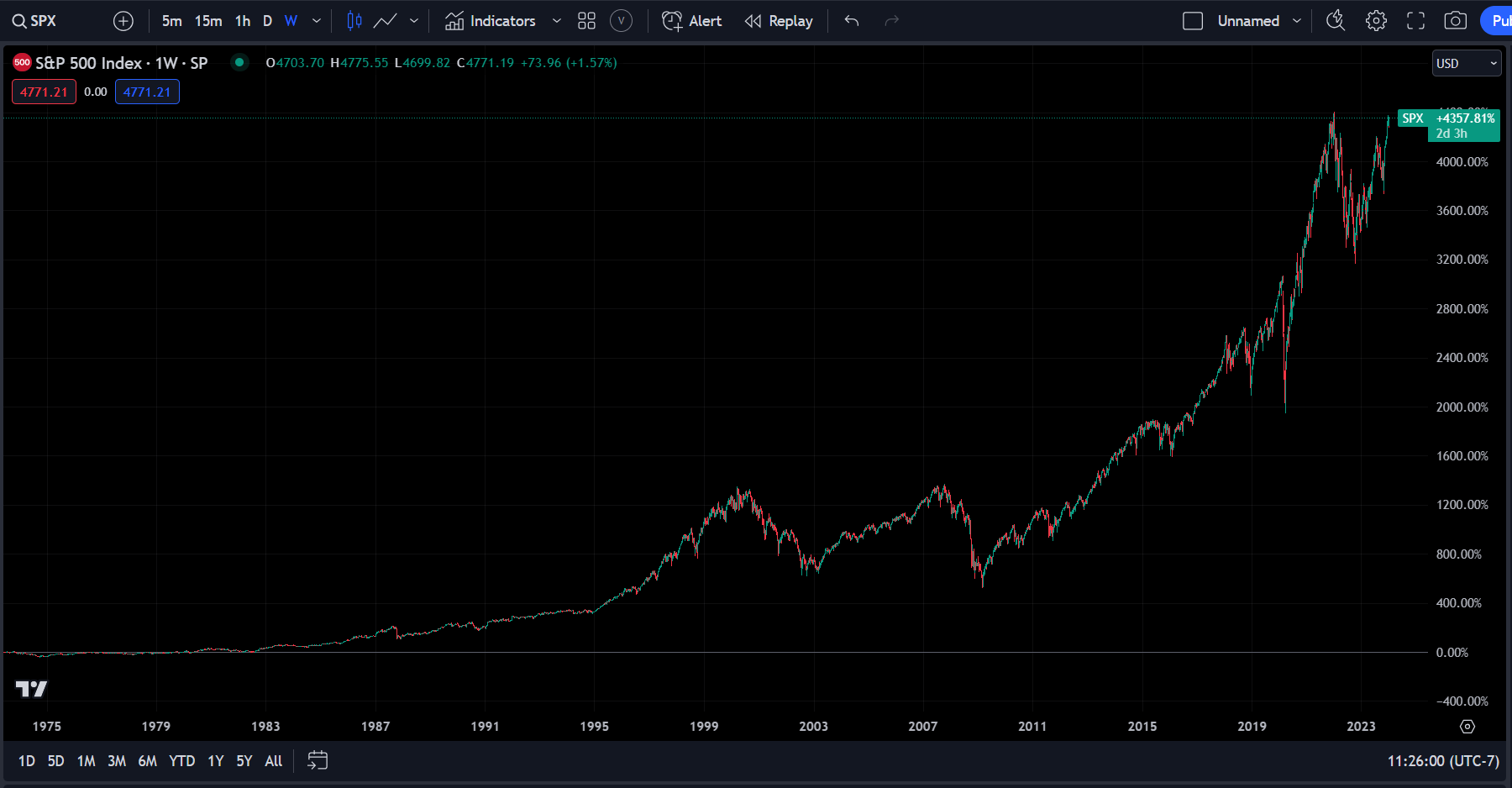
Task: Start Bar Replay mode
Action: pyautogui.click(x=779, y=21)
